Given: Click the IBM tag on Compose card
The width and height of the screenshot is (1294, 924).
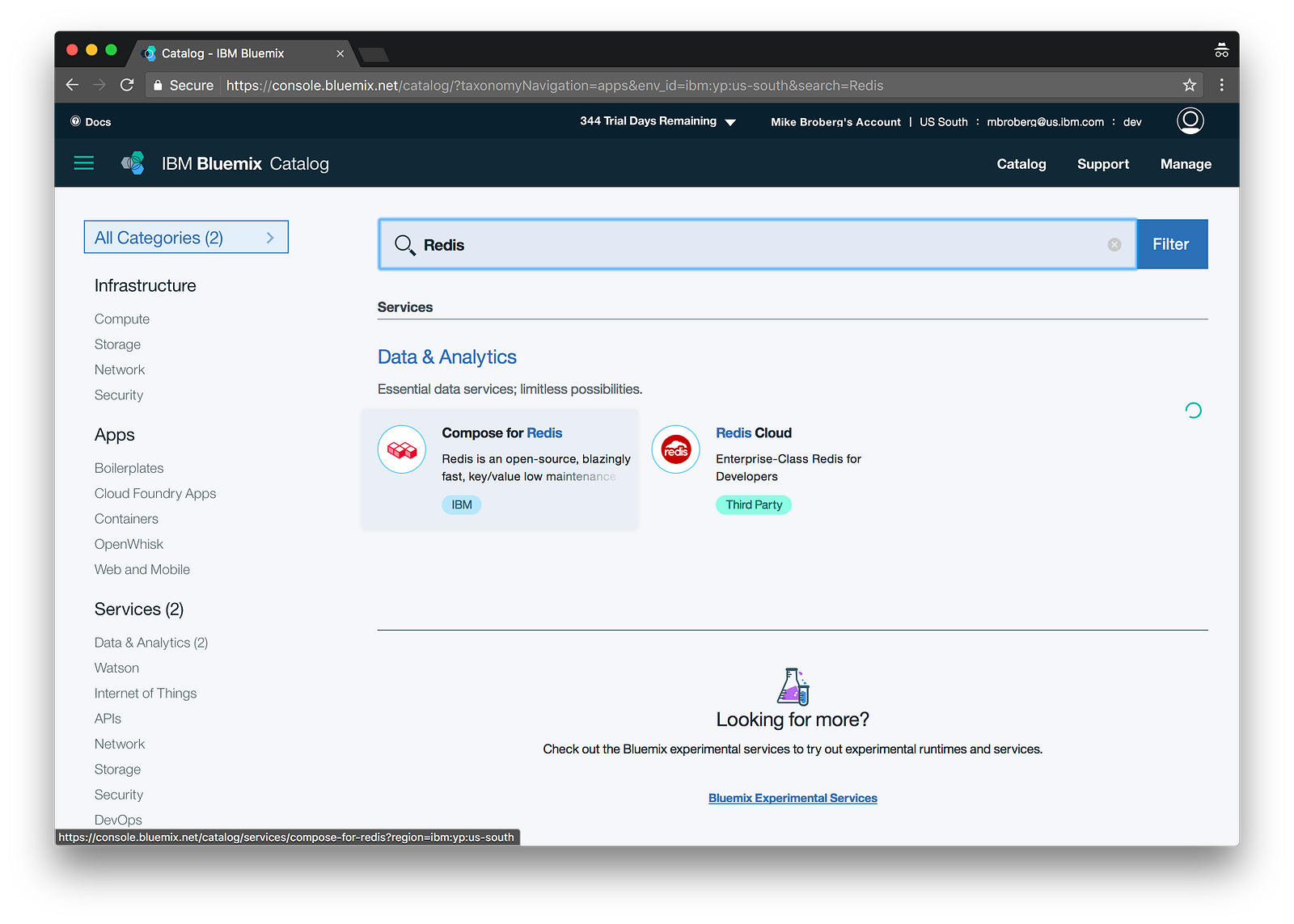Looking at the screenshot, I should [462, 505].
